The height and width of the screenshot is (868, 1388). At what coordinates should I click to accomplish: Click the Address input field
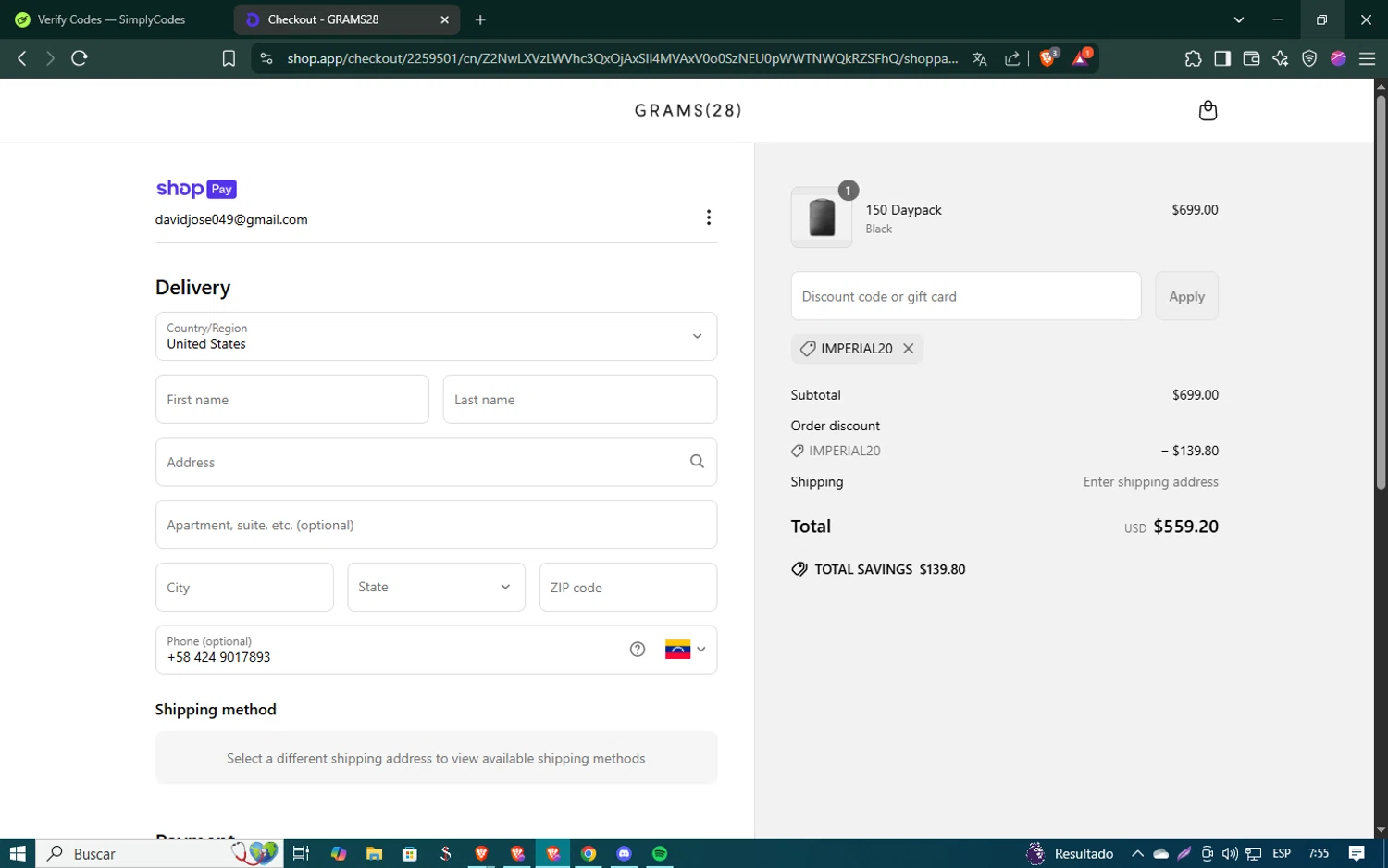436,462
